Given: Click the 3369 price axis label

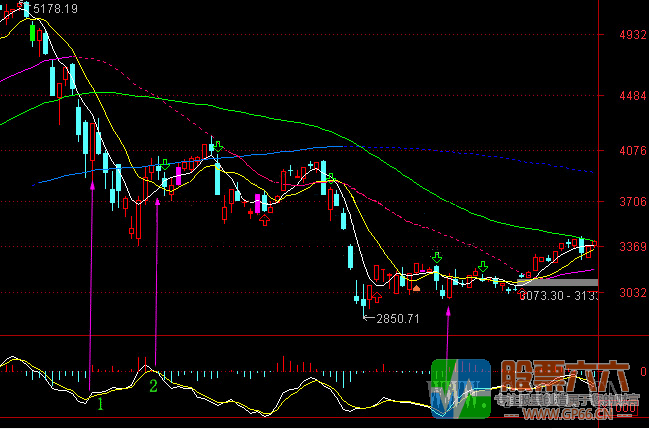Looking at the screenshot, I should pos(632,247).
